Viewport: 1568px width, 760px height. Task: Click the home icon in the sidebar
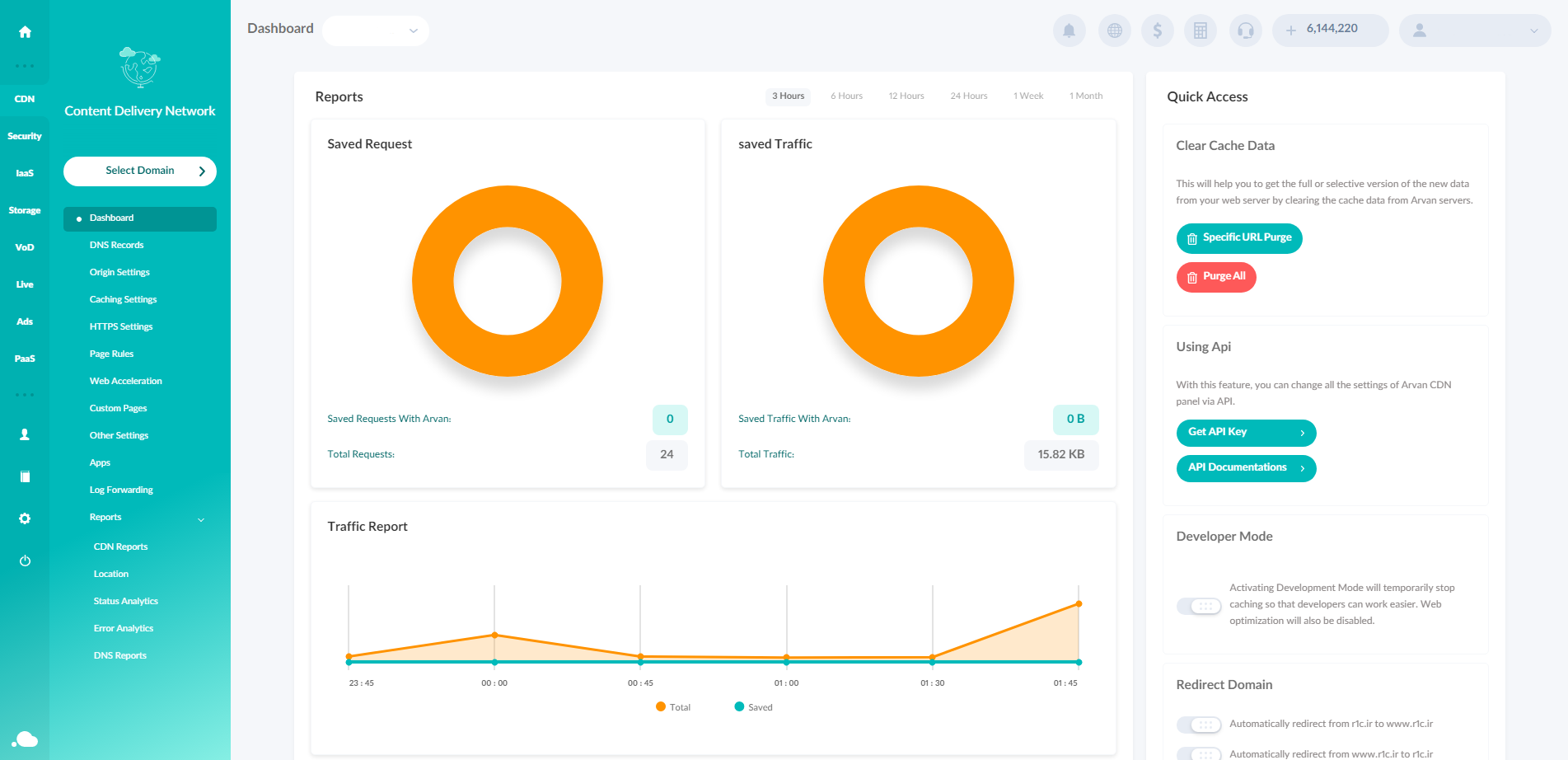(25, 32)
